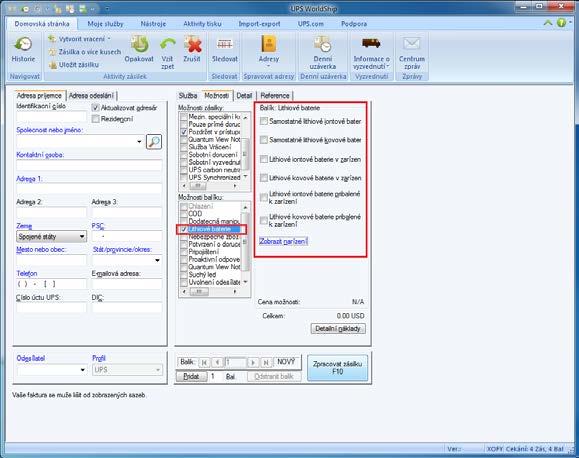Expand the Vytvorit vraceni dropdown arrow
This screenshot has width=579, height=458.
tap(109, 39)
